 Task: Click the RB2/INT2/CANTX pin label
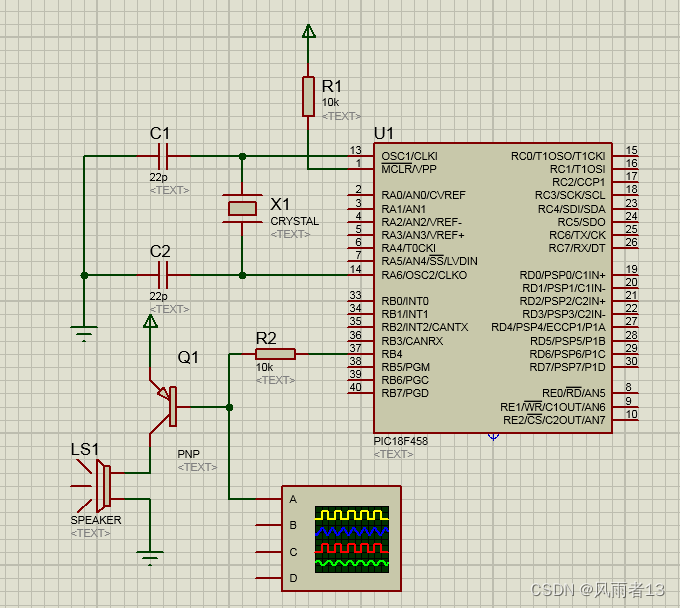point(425,327)
